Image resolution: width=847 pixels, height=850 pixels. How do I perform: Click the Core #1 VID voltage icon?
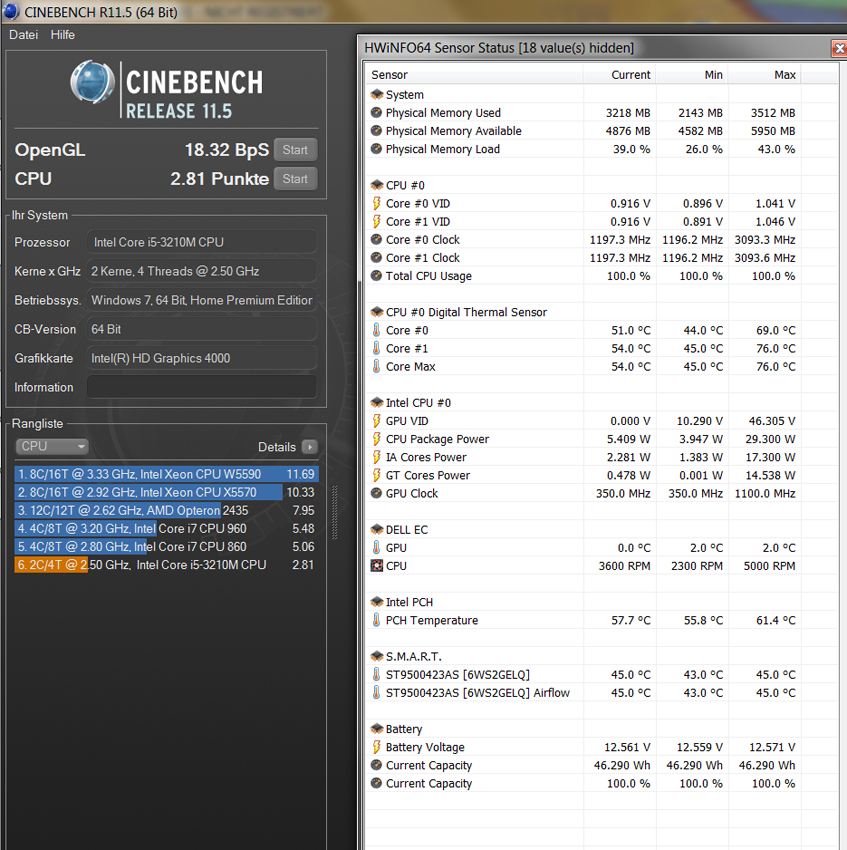[x=376, y=221]
